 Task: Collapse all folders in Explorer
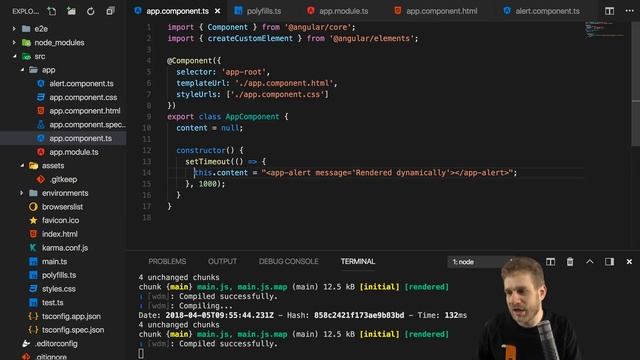110,11
